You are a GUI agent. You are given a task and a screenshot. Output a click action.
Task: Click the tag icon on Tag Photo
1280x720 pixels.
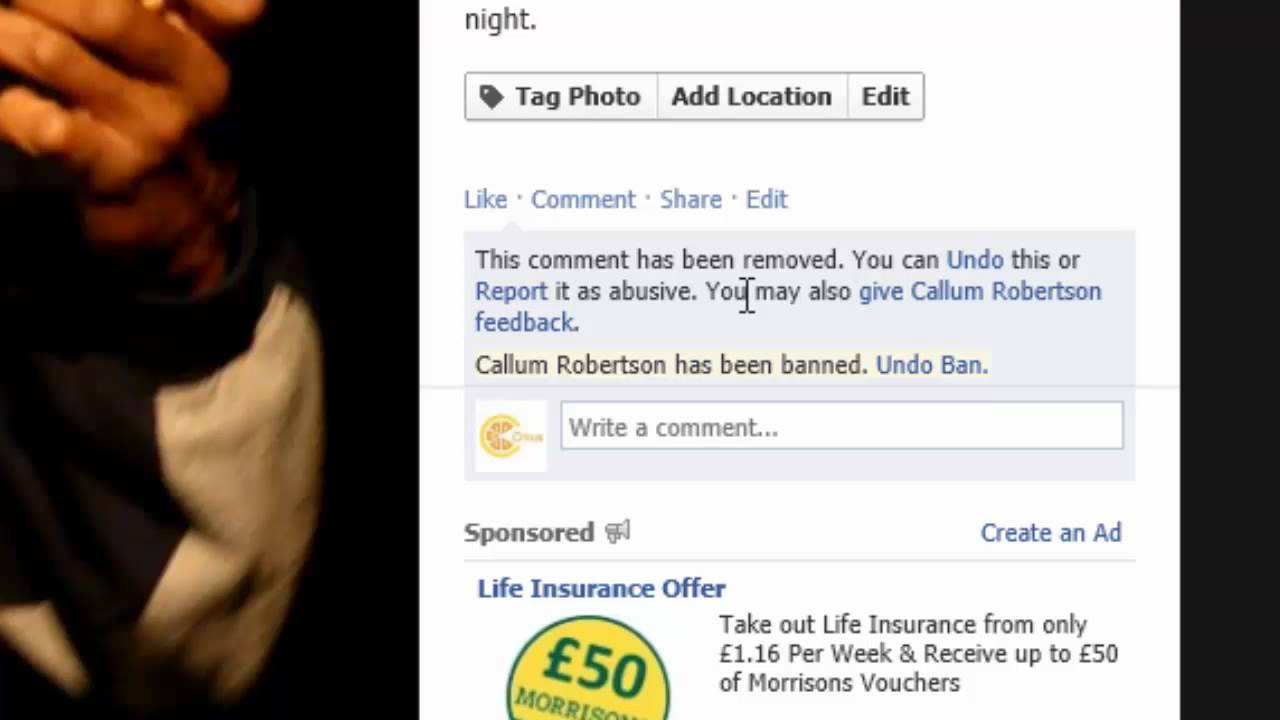coord(491,96)
